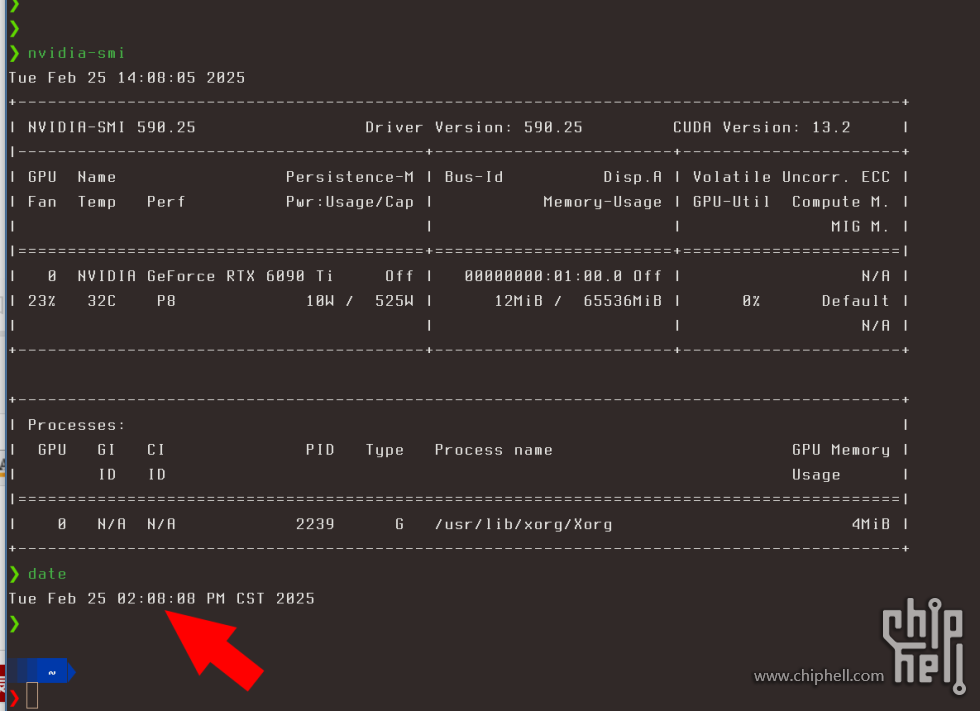980x711 pixels.
Task: Select the compute mode value "Default"
Action: pos(856,301)
